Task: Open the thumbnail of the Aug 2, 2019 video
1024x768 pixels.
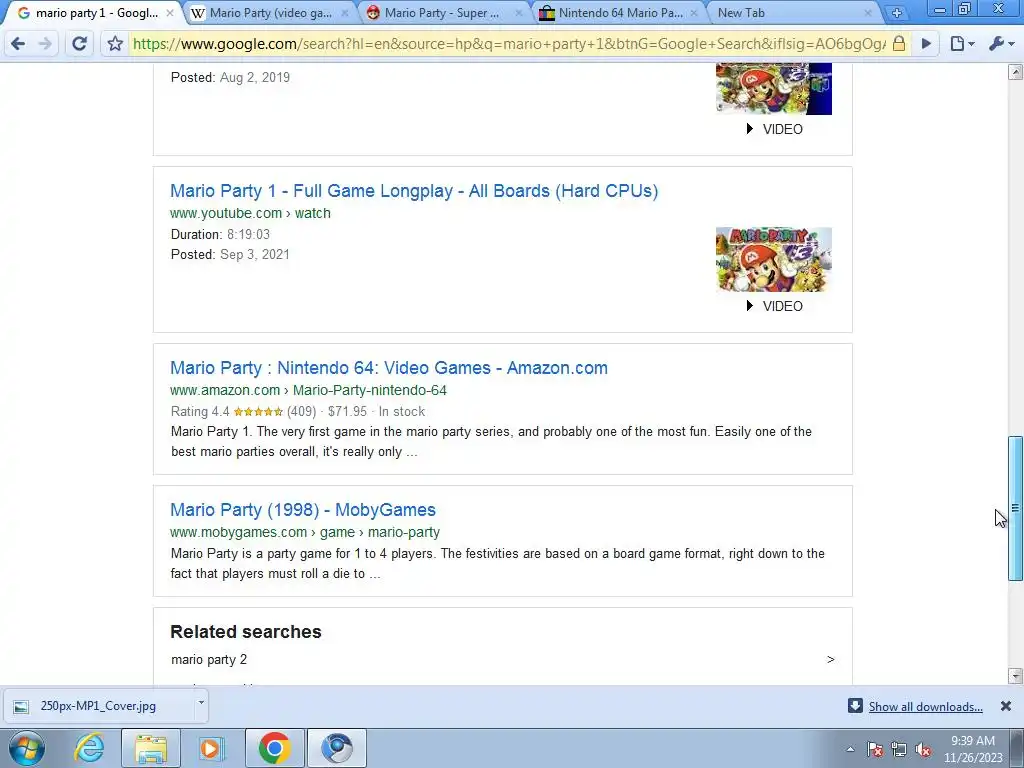Action: tap(774, 88)
